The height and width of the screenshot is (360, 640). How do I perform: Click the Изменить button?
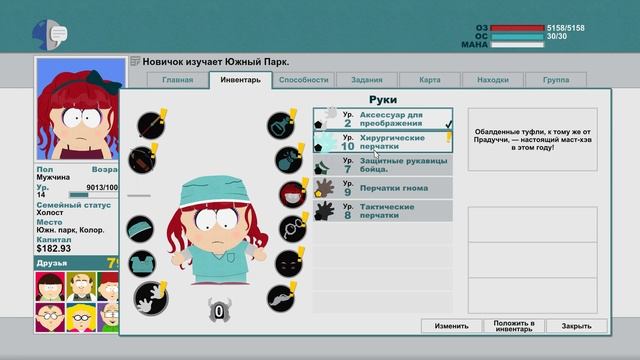pos(451,326)
